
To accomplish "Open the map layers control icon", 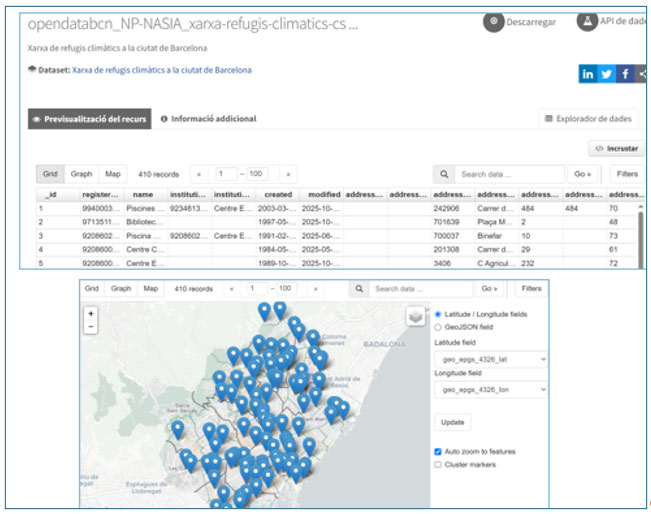I will (x=417, y=316).
